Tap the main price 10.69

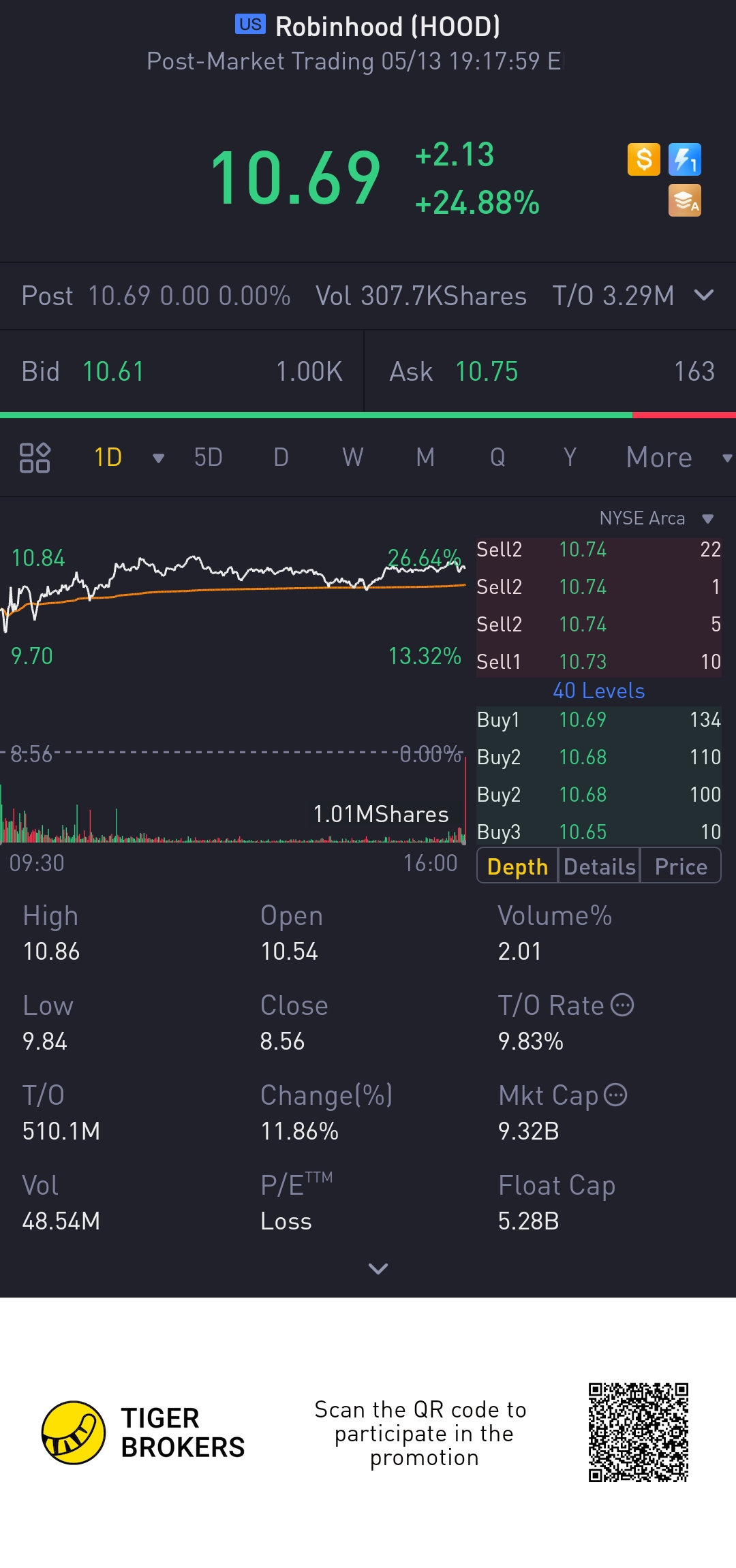[295, 178]
